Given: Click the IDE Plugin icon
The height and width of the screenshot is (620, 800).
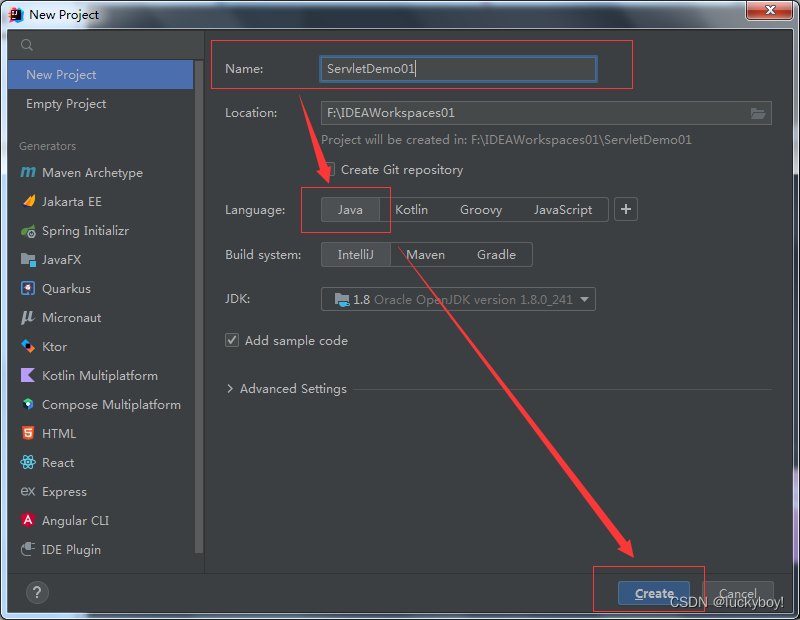Looking at the screenshot, I should [28, 549].
